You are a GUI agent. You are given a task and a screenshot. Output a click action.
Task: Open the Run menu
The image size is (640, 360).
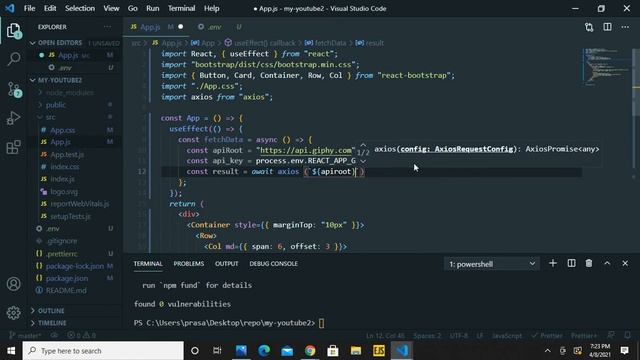tap(153, 8)
